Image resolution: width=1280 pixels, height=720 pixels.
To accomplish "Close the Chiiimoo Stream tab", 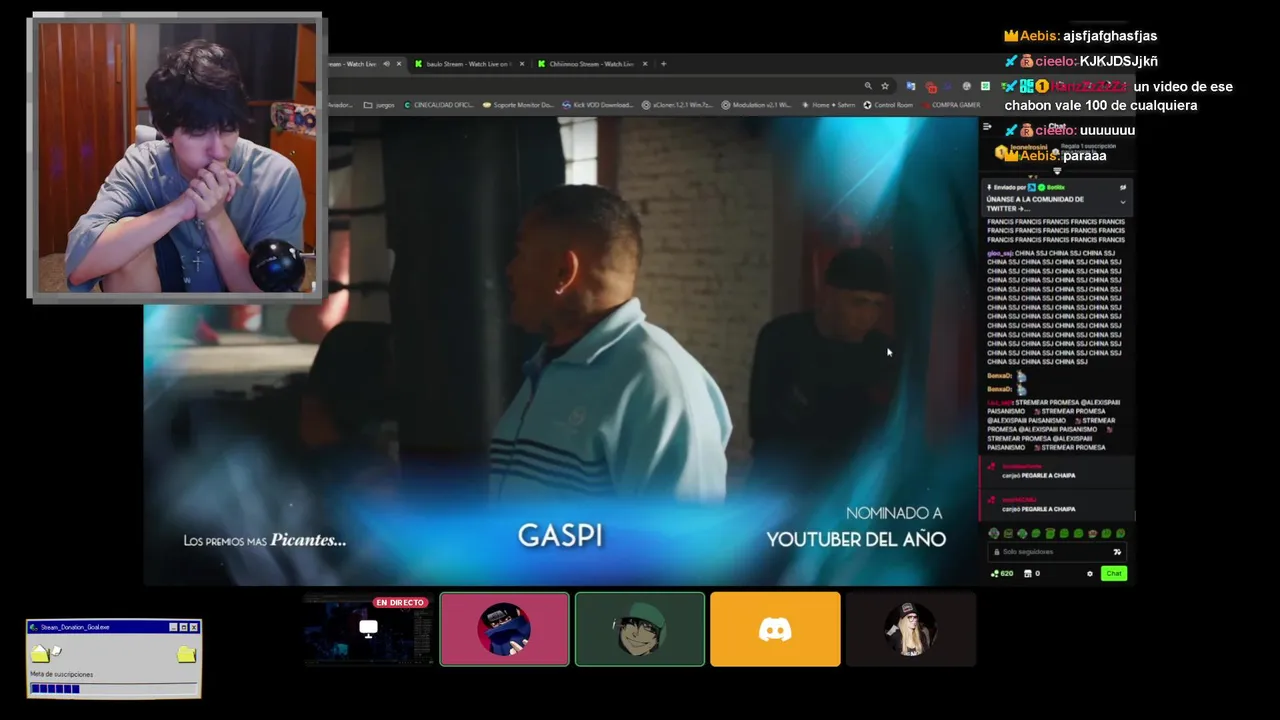I will (x=645, y=64).
